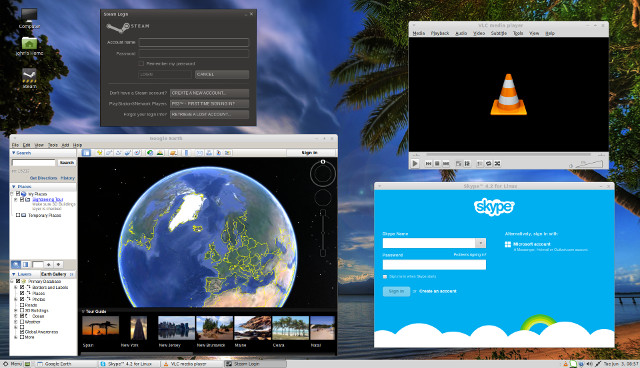Open the Steam desktop icon
Image resolution: width=640 pixels, height=368 pixels.
(29, 78)
